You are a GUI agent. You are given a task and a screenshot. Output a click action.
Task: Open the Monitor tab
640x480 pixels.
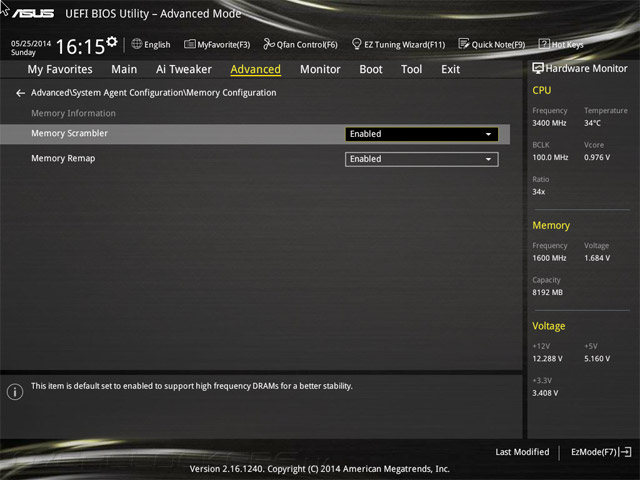[320, 69]
